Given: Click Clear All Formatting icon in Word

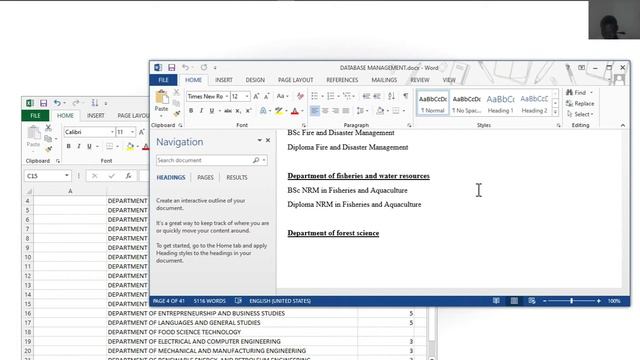Looking at the screenshot, I should pyautogui.click(x=300, y=96).
